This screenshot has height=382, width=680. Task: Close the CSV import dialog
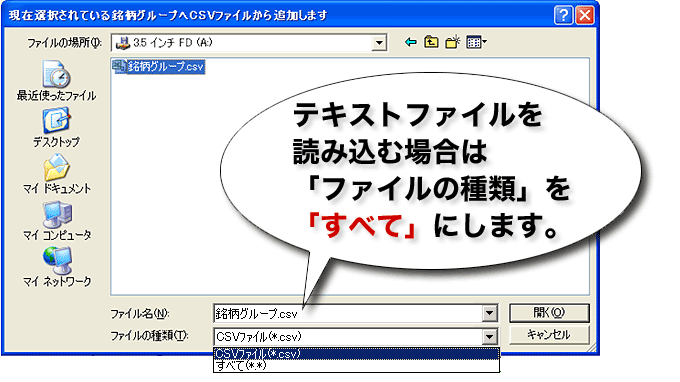point(585,16)
